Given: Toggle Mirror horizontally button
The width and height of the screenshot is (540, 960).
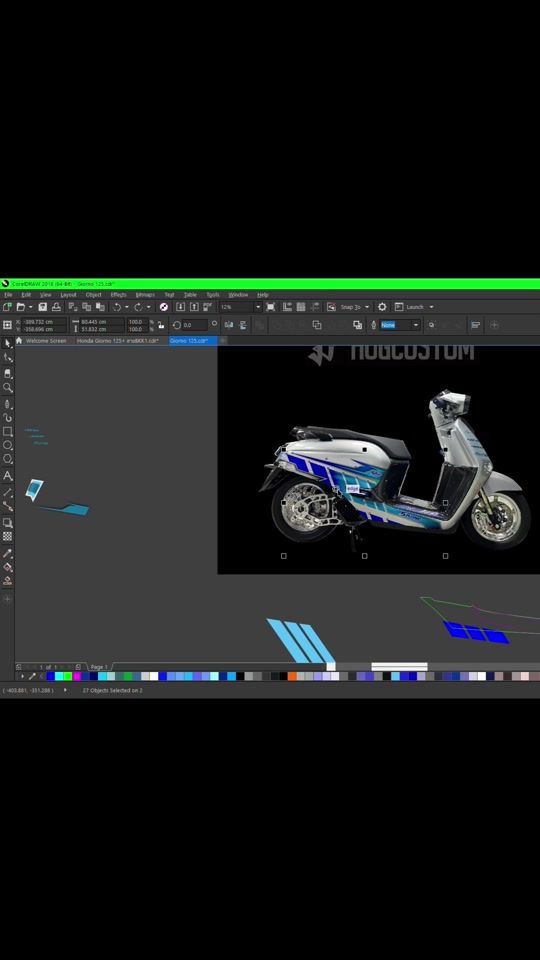Looking at the screenshot, I should [229, 325].
